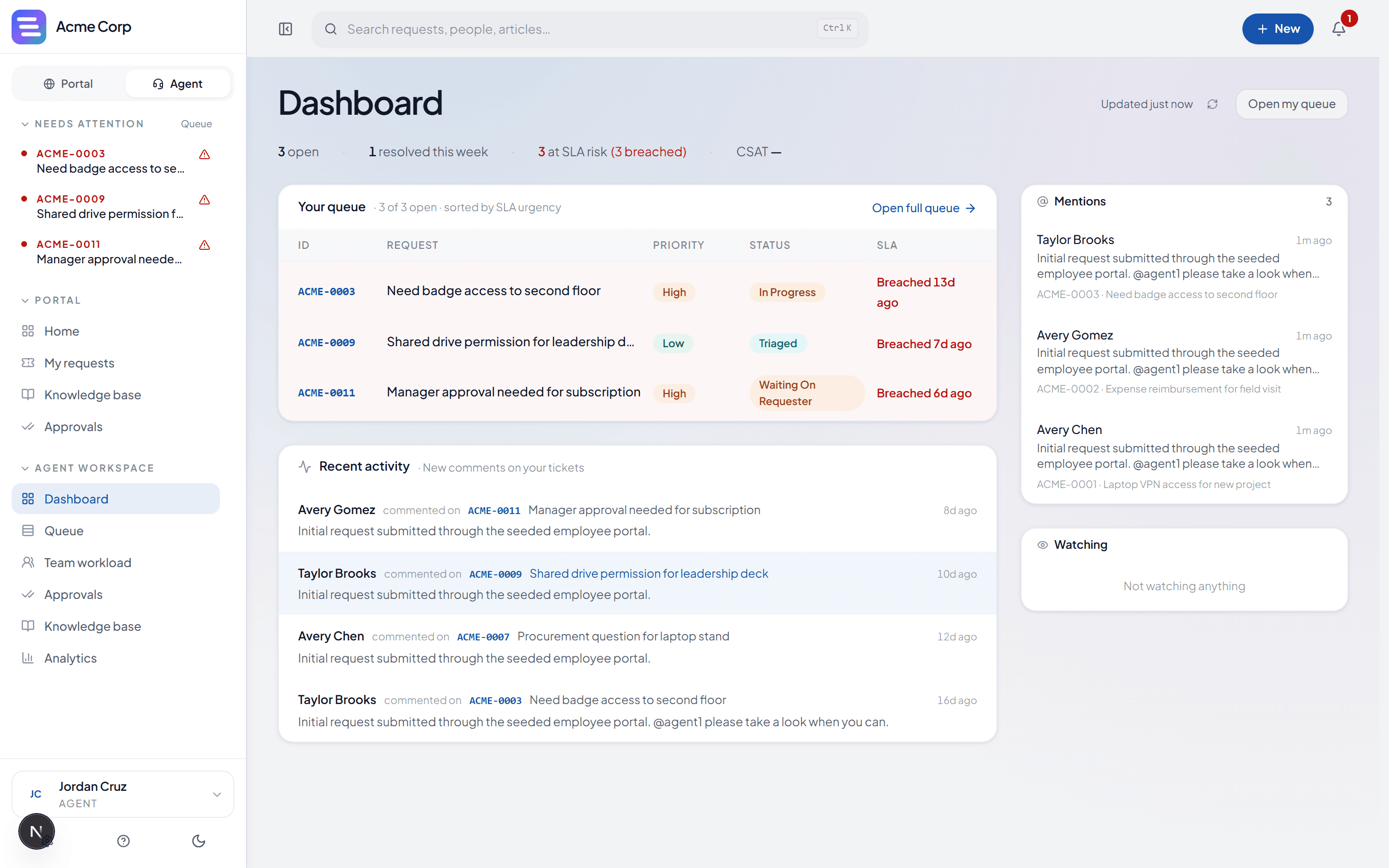Click ACME-0003 link in recent activity
This screenshot has width=1389, height=868.
click(x=495, y=700)
